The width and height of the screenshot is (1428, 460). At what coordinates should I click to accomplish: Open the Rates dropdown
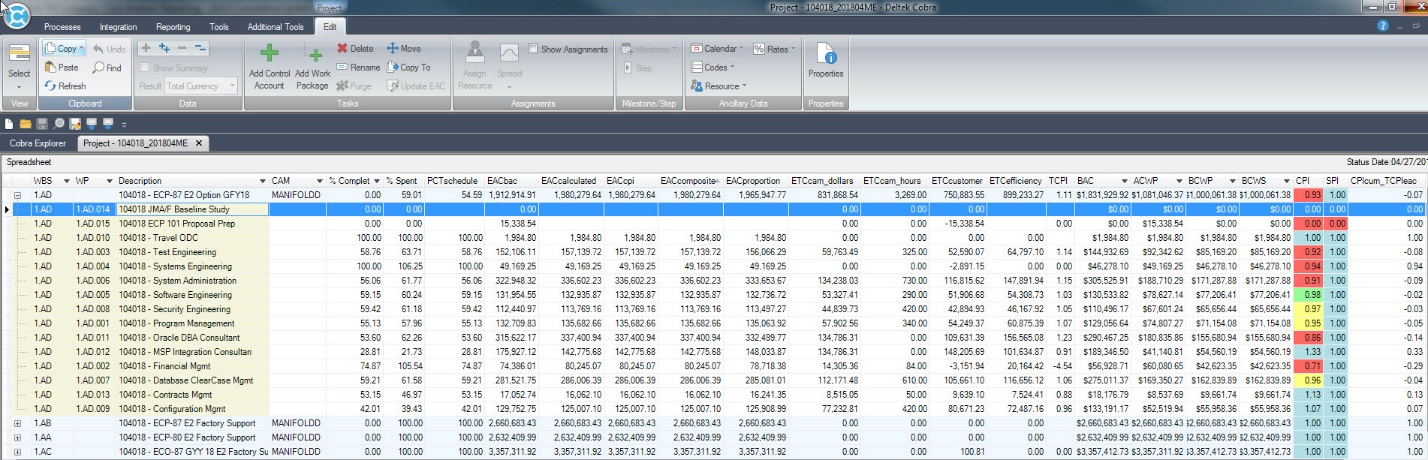pyautogui.click(x=774, y=48)
